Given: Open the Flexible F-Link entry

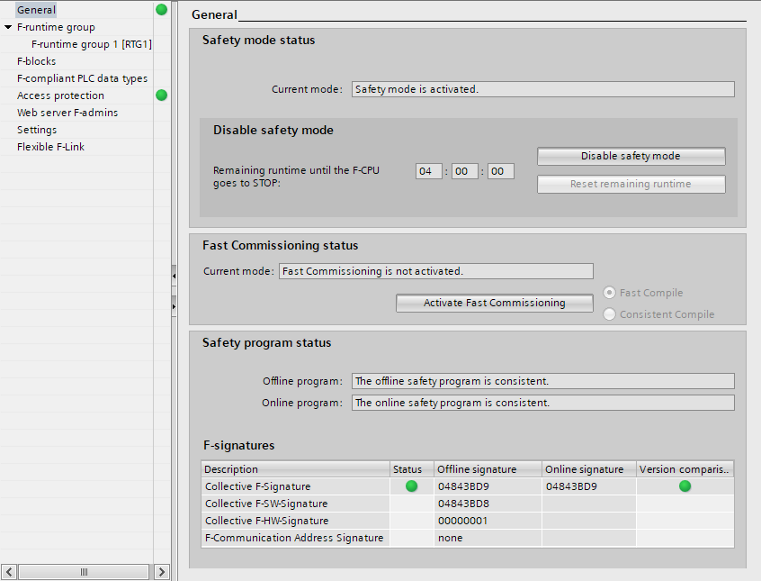Looking at the screenshot, I should point(49,147).
